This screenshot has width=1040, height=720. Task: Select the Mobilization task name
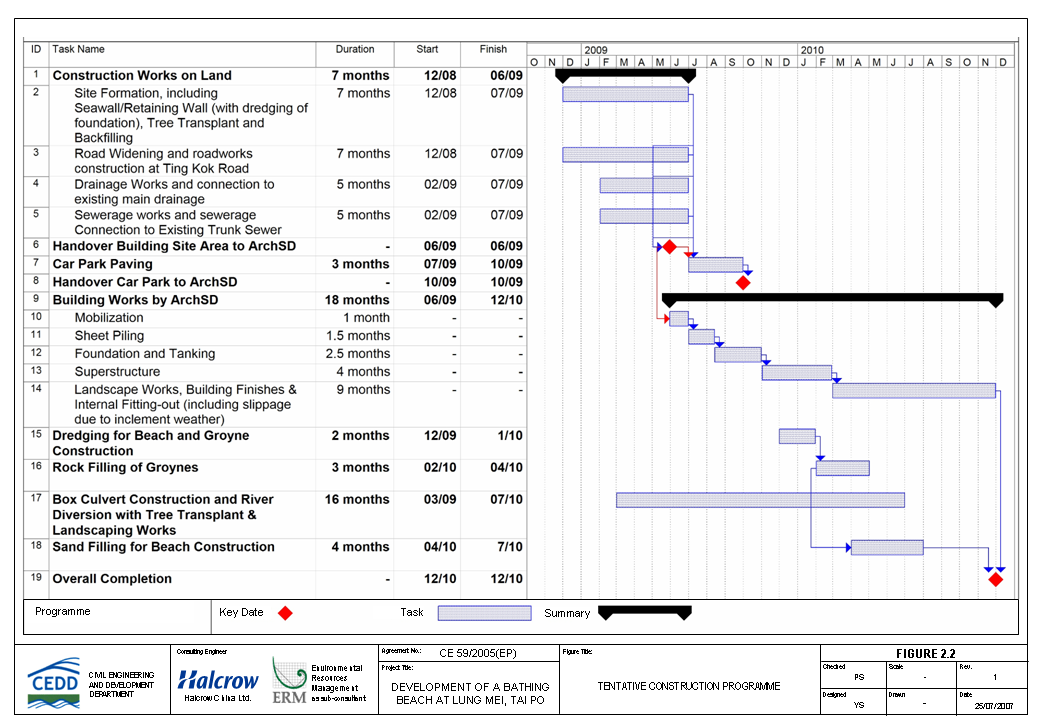(x=109, y=318)
